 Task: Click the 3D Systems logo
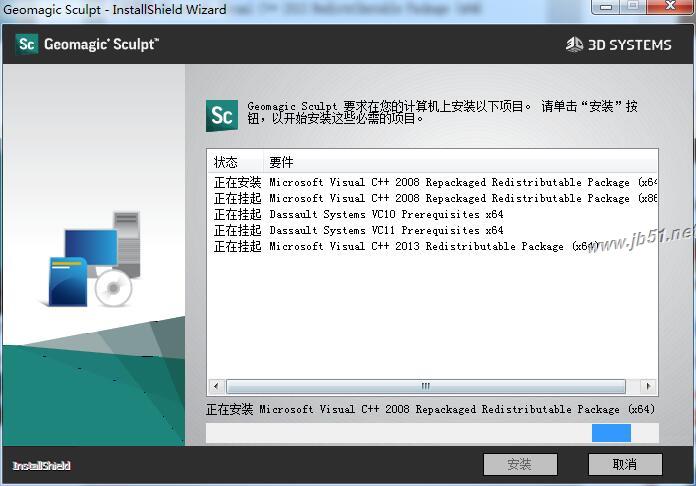618,45
